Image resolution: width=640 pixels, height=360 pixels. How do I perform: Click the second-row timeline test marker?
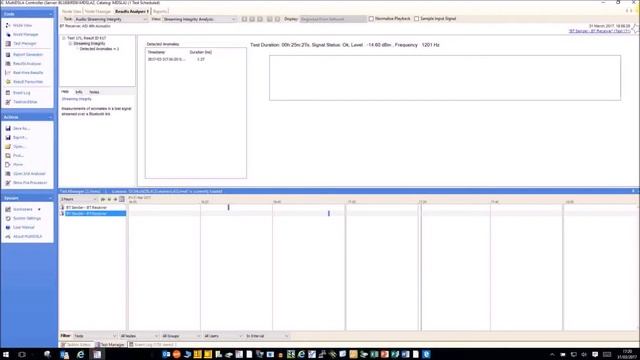click(x=329, y=213)
